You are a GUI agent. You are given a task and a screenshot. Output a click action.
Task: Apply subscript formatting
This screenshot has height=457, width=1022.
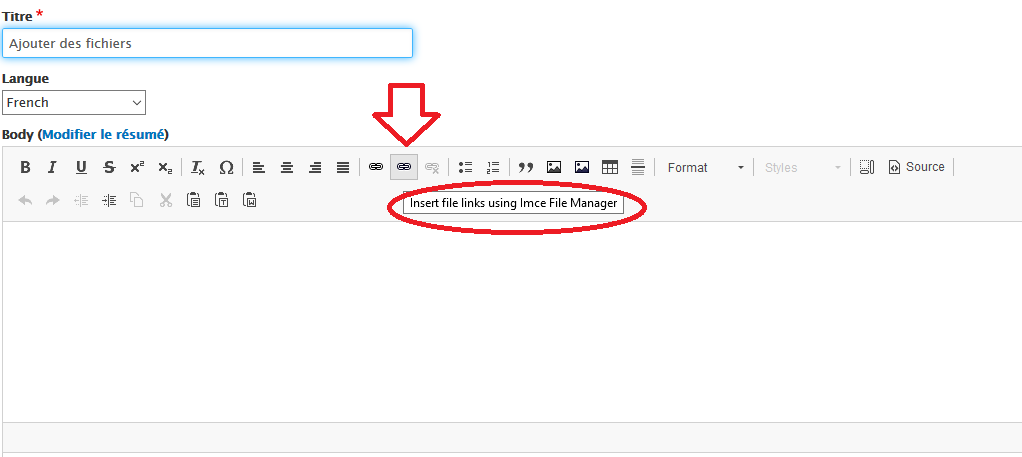tap(165, 168)
